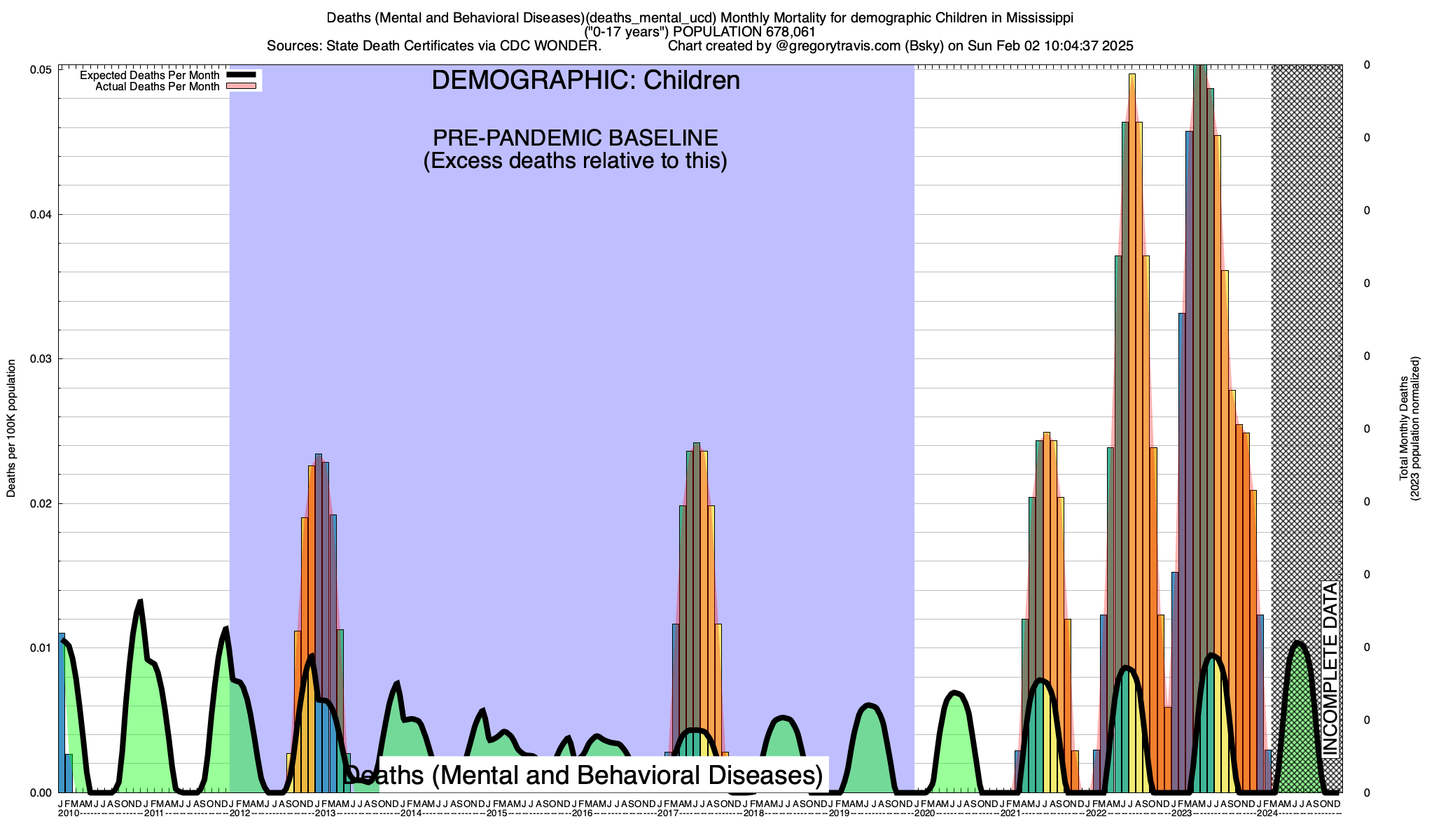Click the black Expected Deaths legend swatch
The width and height of the screenshot is (1434, 840).
(242, 75)
